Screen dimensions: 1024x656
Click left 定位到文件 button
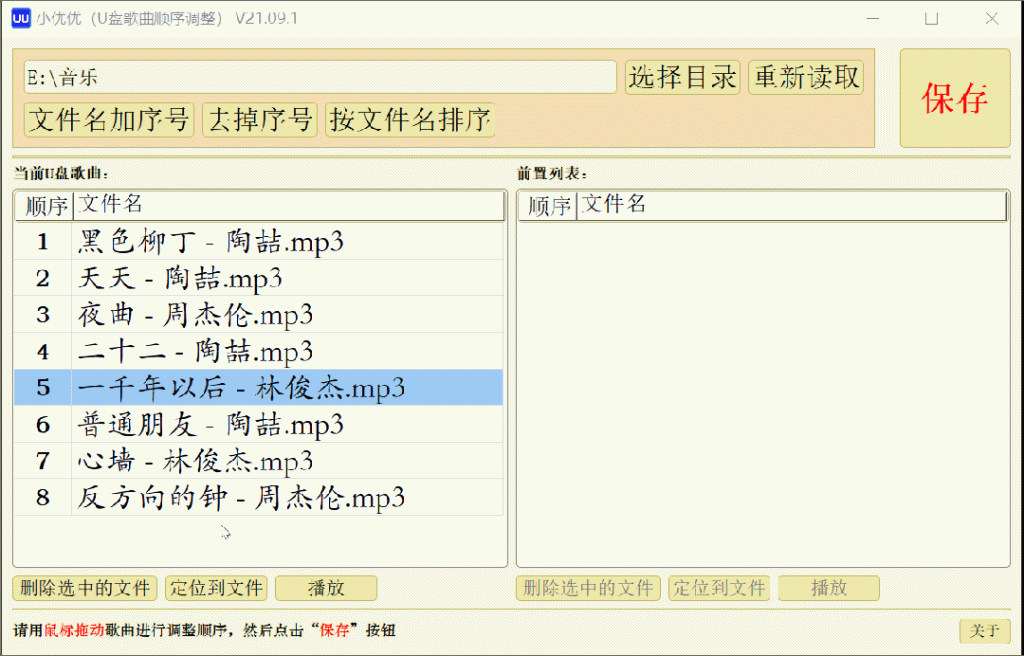pos(216,588)
